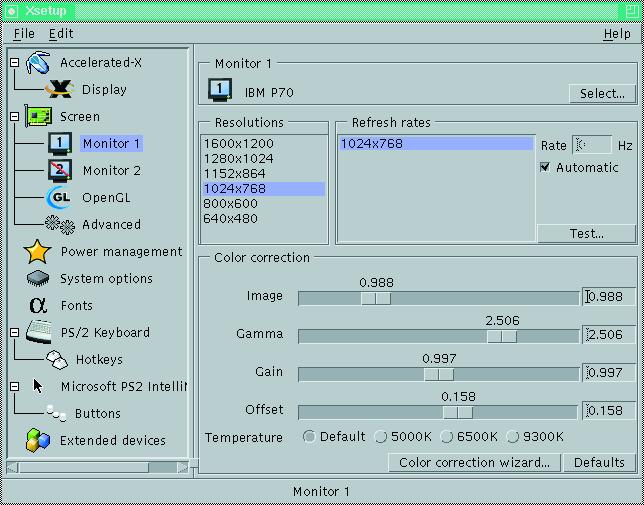644x505 pixels.
Task: Open the File menu
Action: click(x=24, y=34)
